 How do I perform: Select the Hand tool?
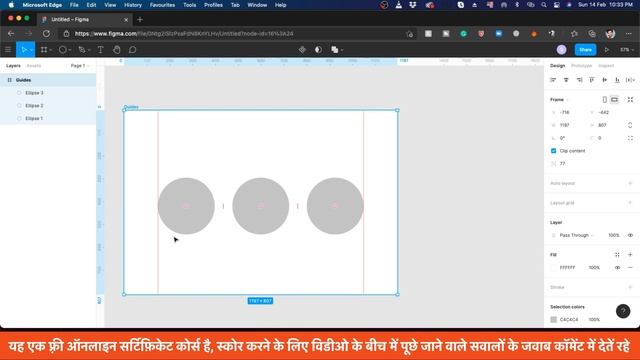(117, 50)
